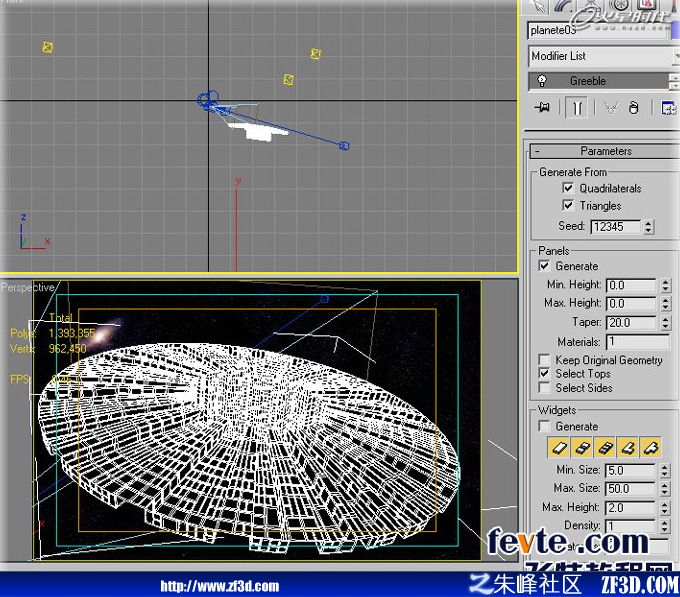
Task: Toggle Show End Result icon
Action: (577, 108)
